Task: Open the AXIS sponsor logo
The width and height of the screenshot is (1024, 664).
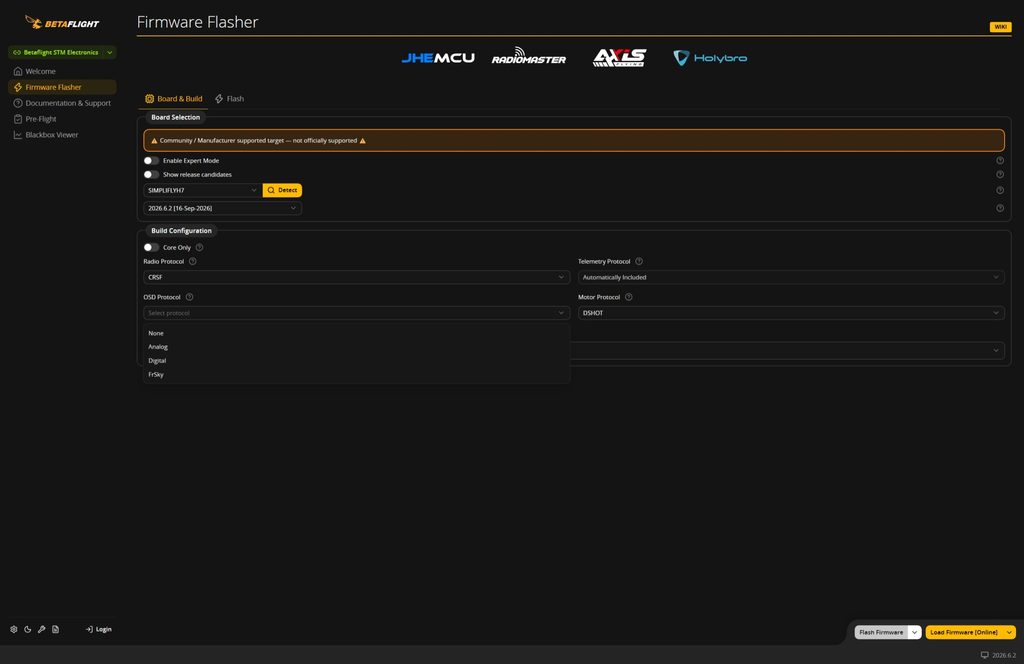Action: pos(620,57)
